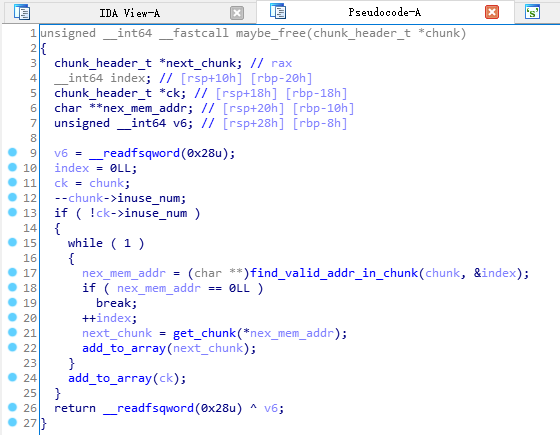Toggle breakpoint dot on line 17
The width and height of the screenshot is (560, 435).
(12, 272)
